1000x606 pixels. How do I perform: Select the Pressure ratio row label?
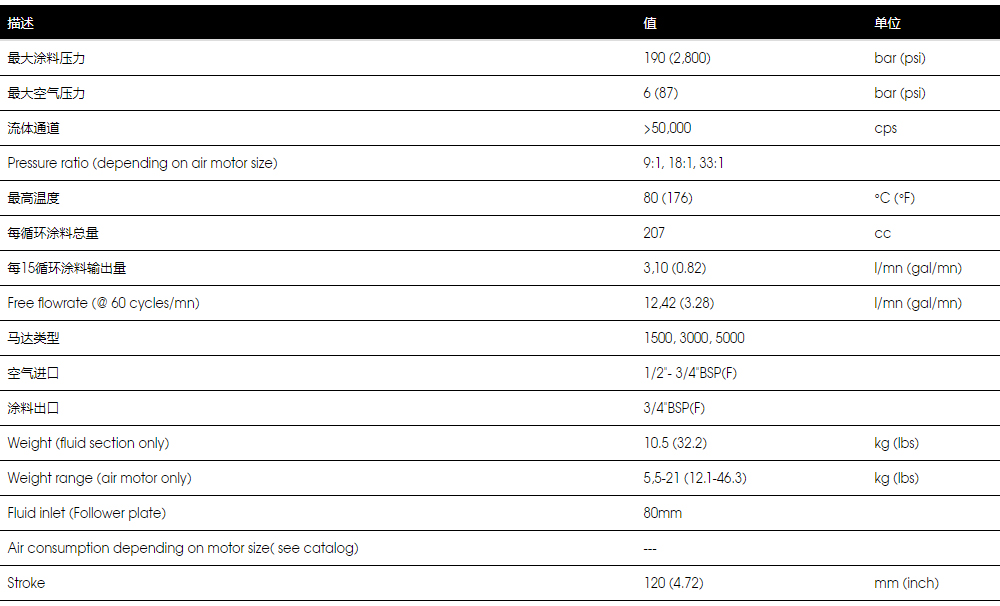point(142,163)
